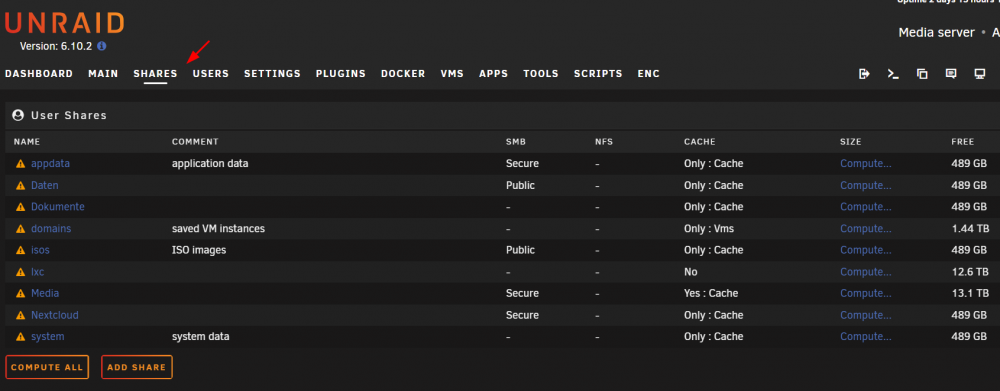Click the warning icon next to domains
1000x391 pixels.
click(x=20, y=229)
